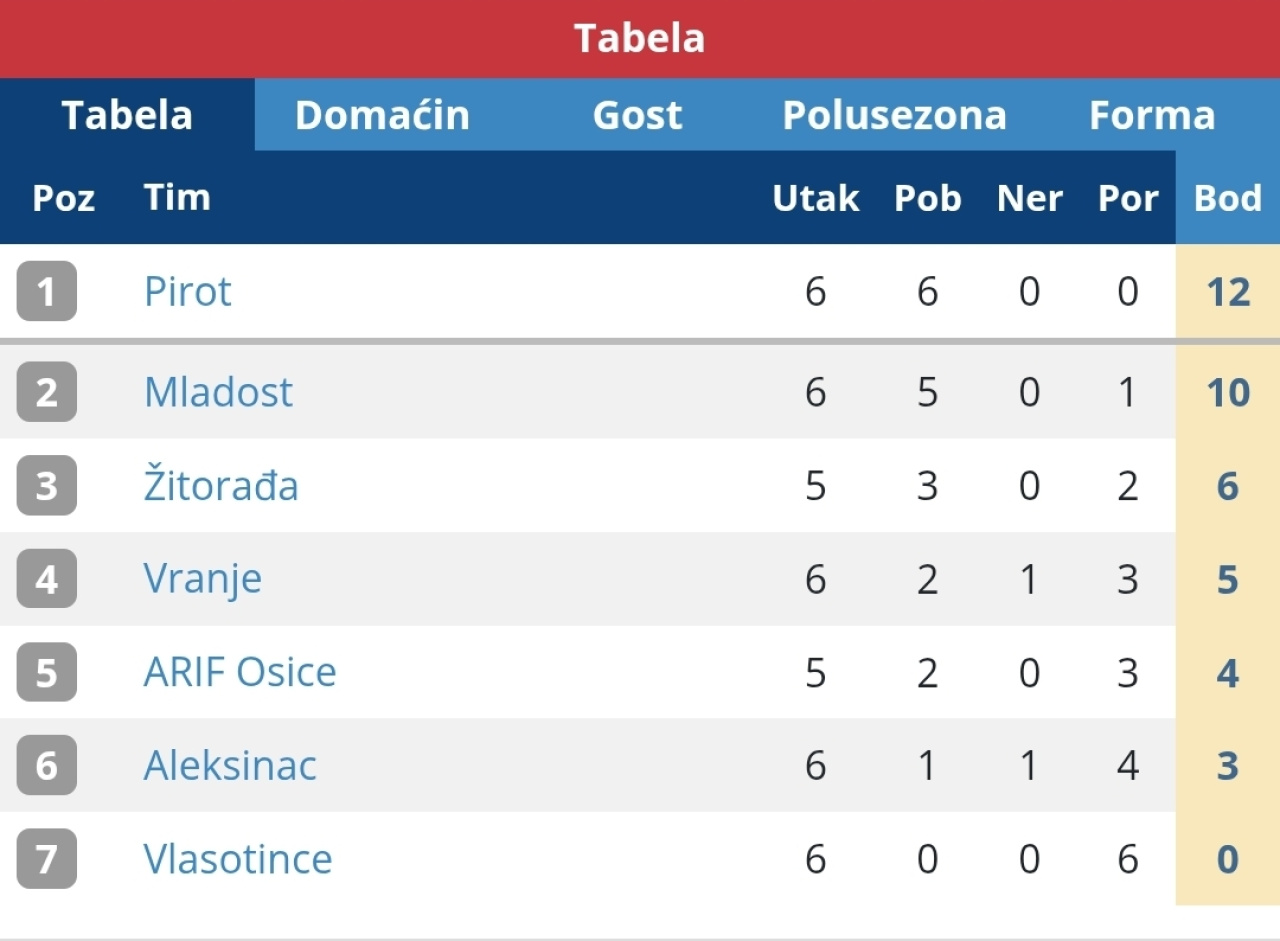
Task: Open the Vlasotince team link
Action: (x=238, y=859)
